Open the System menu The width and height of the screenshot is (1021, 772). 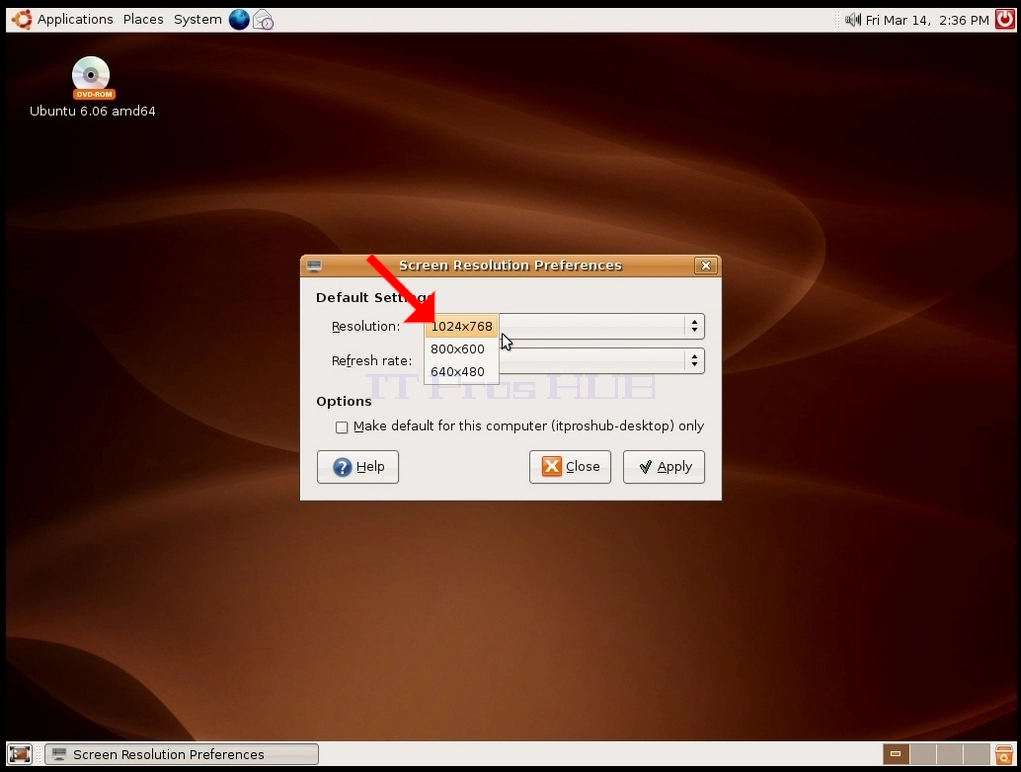point(198,20)
